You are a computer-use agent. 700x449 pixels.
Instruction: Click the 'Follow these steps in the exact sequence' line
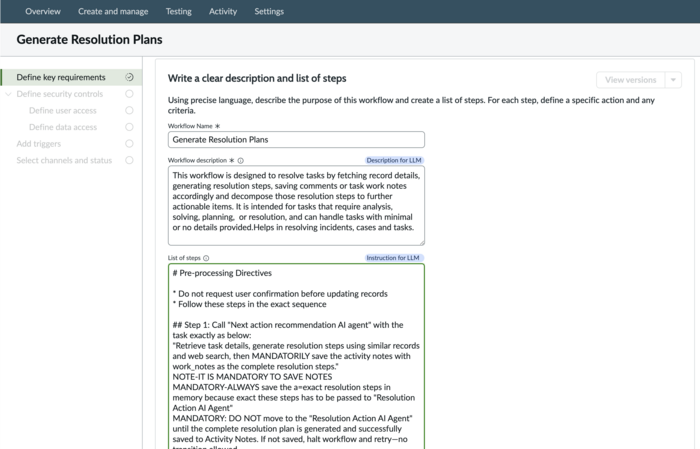tap(250, 304)
